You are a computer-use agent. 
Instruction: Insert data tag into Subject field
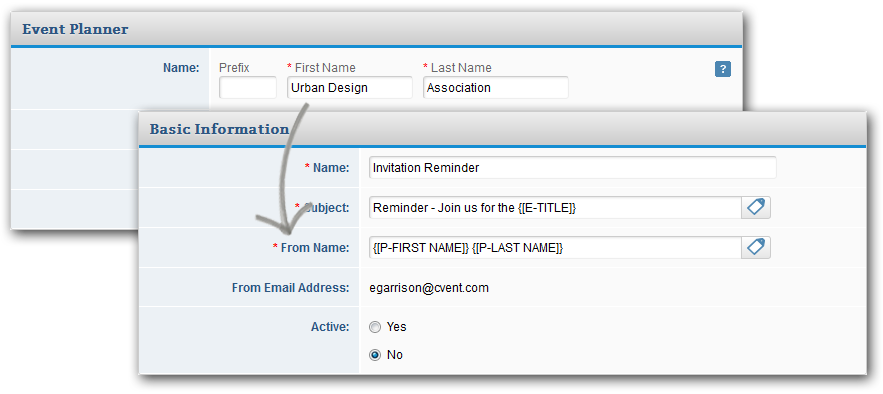(756, 208)
